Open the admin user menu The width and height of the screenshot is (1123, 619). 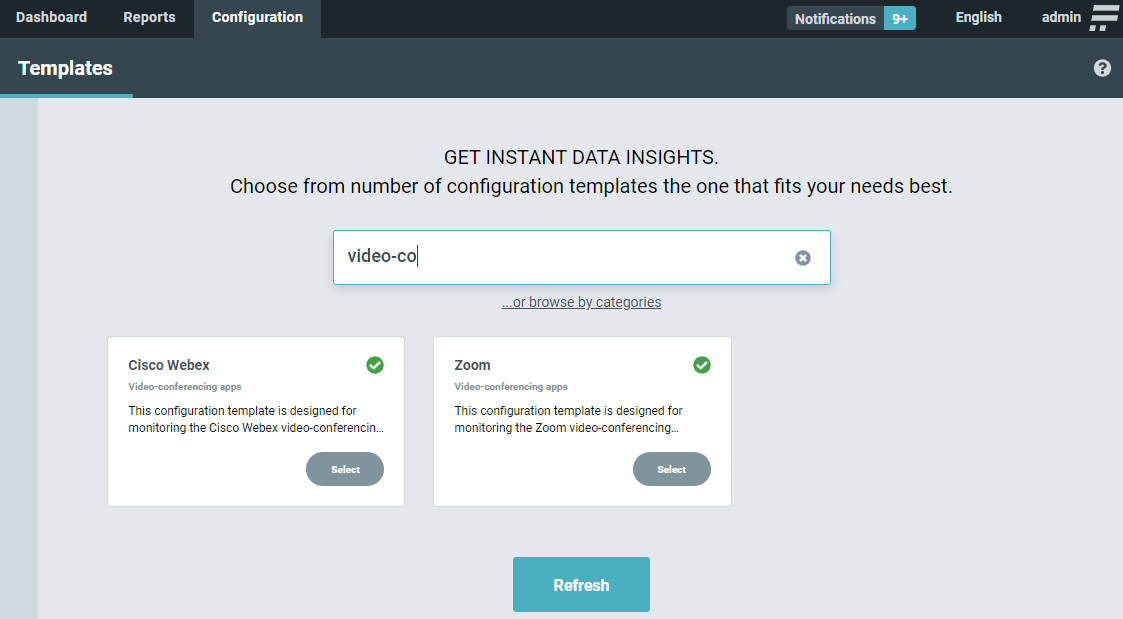1061,17
